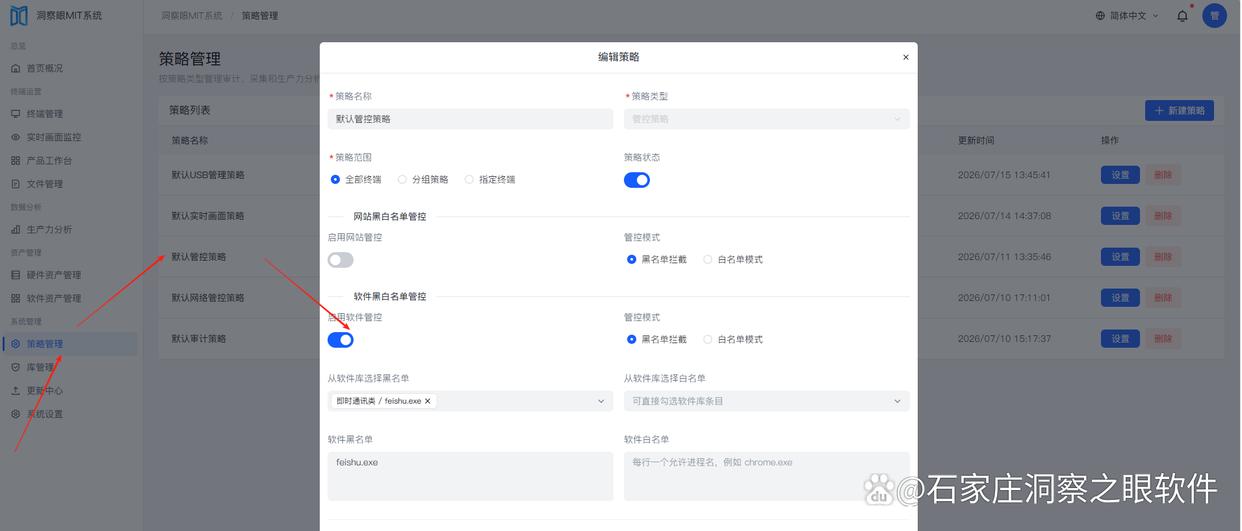Select 全部终端 radio option
The width and height of the screenshot is (1242, 531).
(356, 180)
